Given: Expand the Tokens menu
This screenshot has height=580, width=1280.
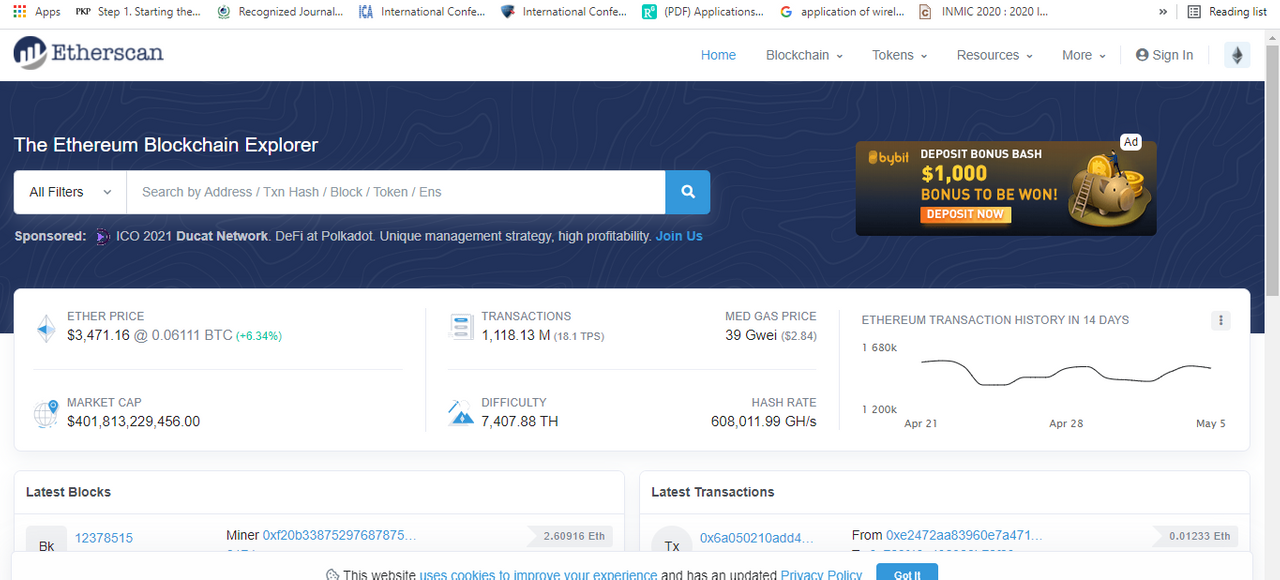Looking at the screenshot, I should (x=900, y=55).
